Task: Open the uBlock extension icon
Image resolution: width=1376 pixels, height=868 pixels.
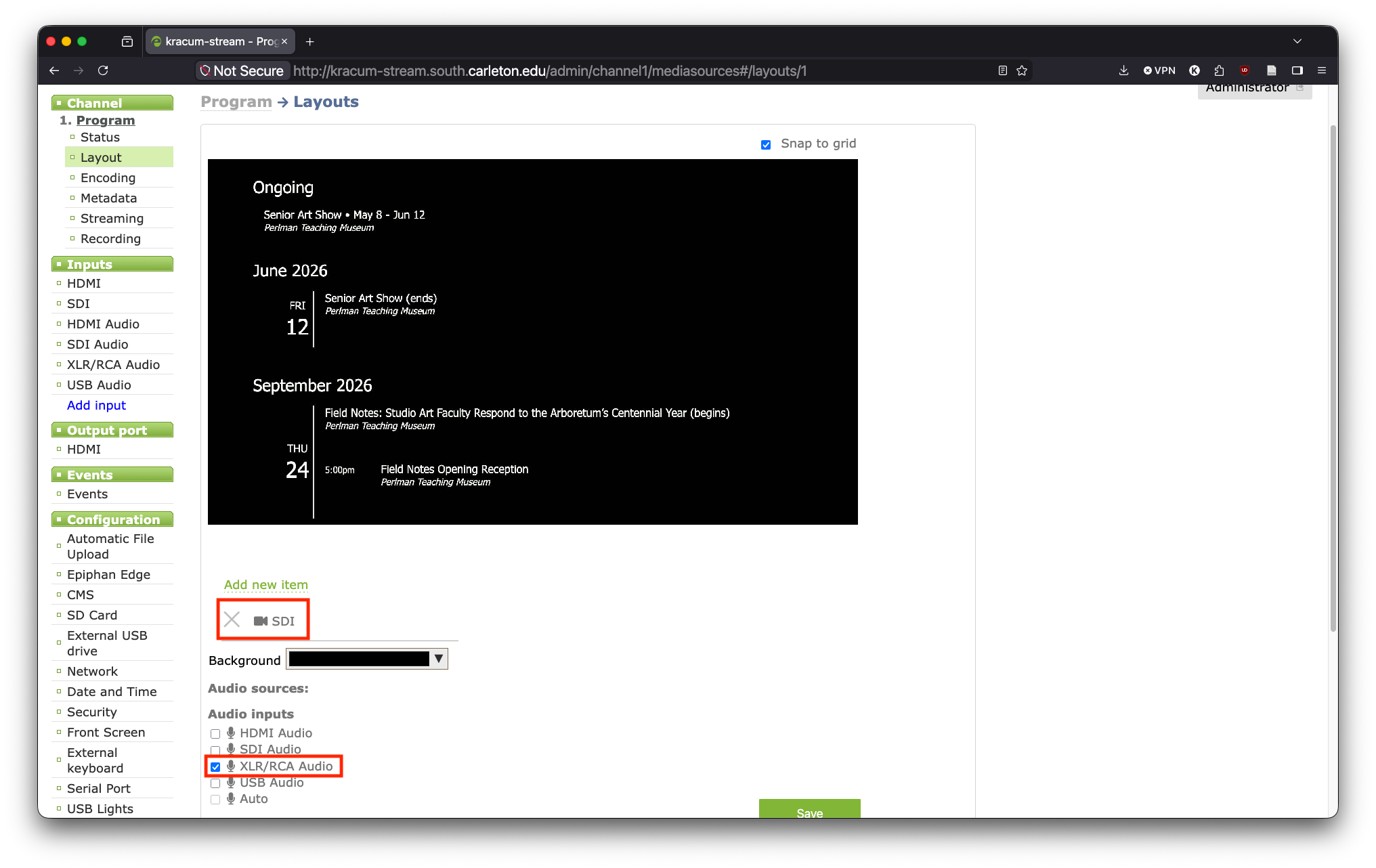Action: coord(1245,70)
